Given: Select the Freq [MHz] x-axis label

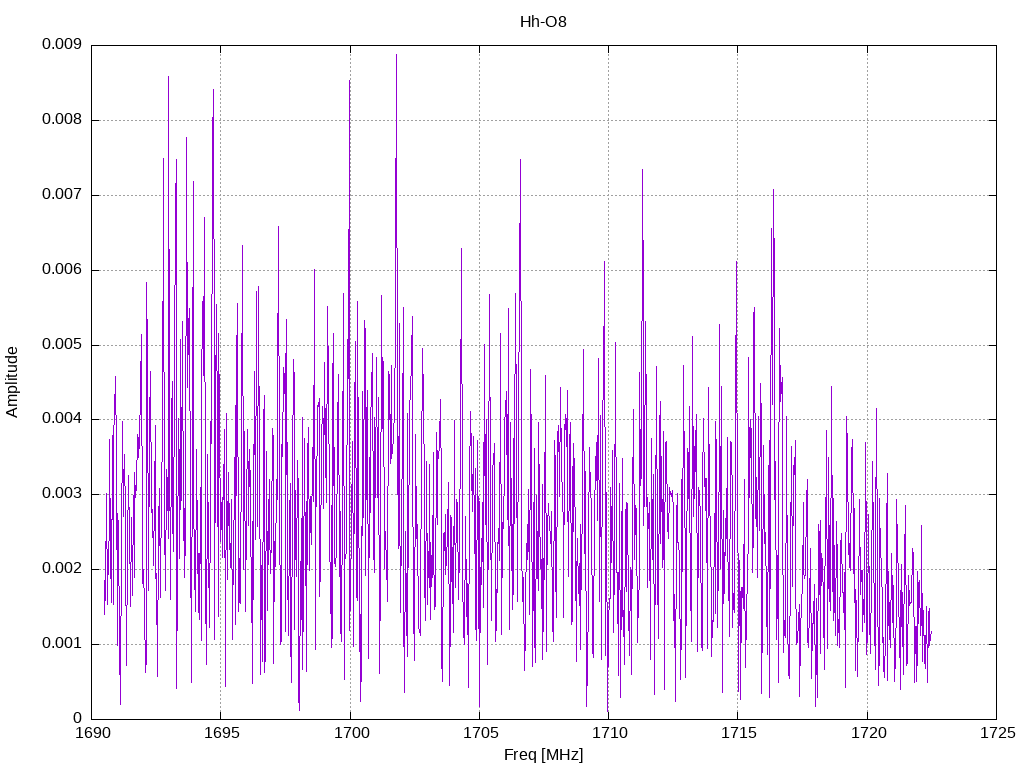Looking at the screenshot, I should click(x=543, y=755).
